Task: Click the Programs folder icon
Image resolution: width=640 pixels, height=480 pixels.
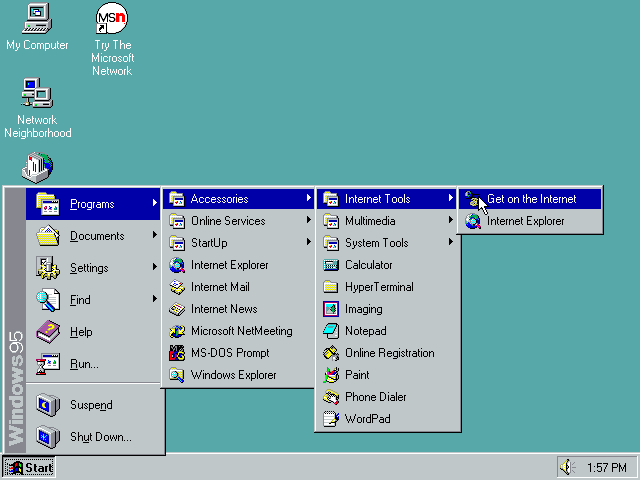Action: click(x=48, y=204)
